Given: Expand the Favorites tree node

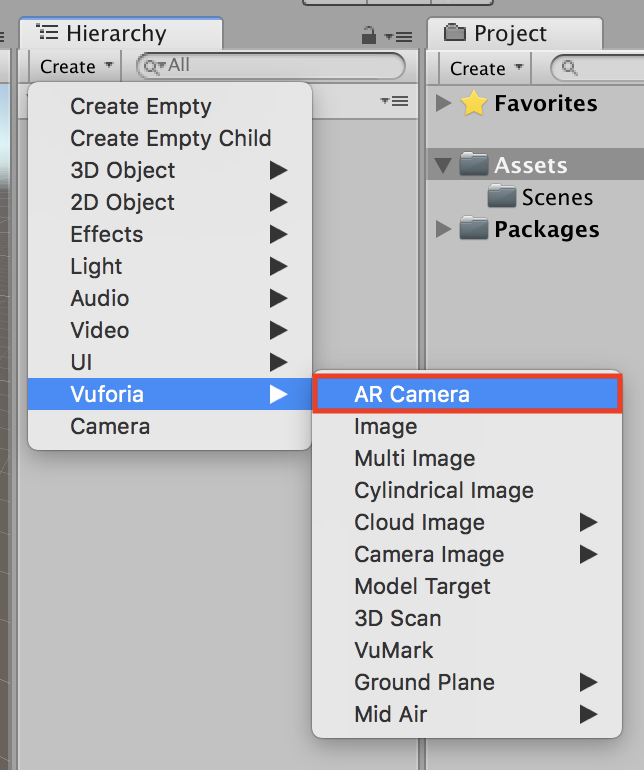Looking at the screenshot, I should point(445,103).
